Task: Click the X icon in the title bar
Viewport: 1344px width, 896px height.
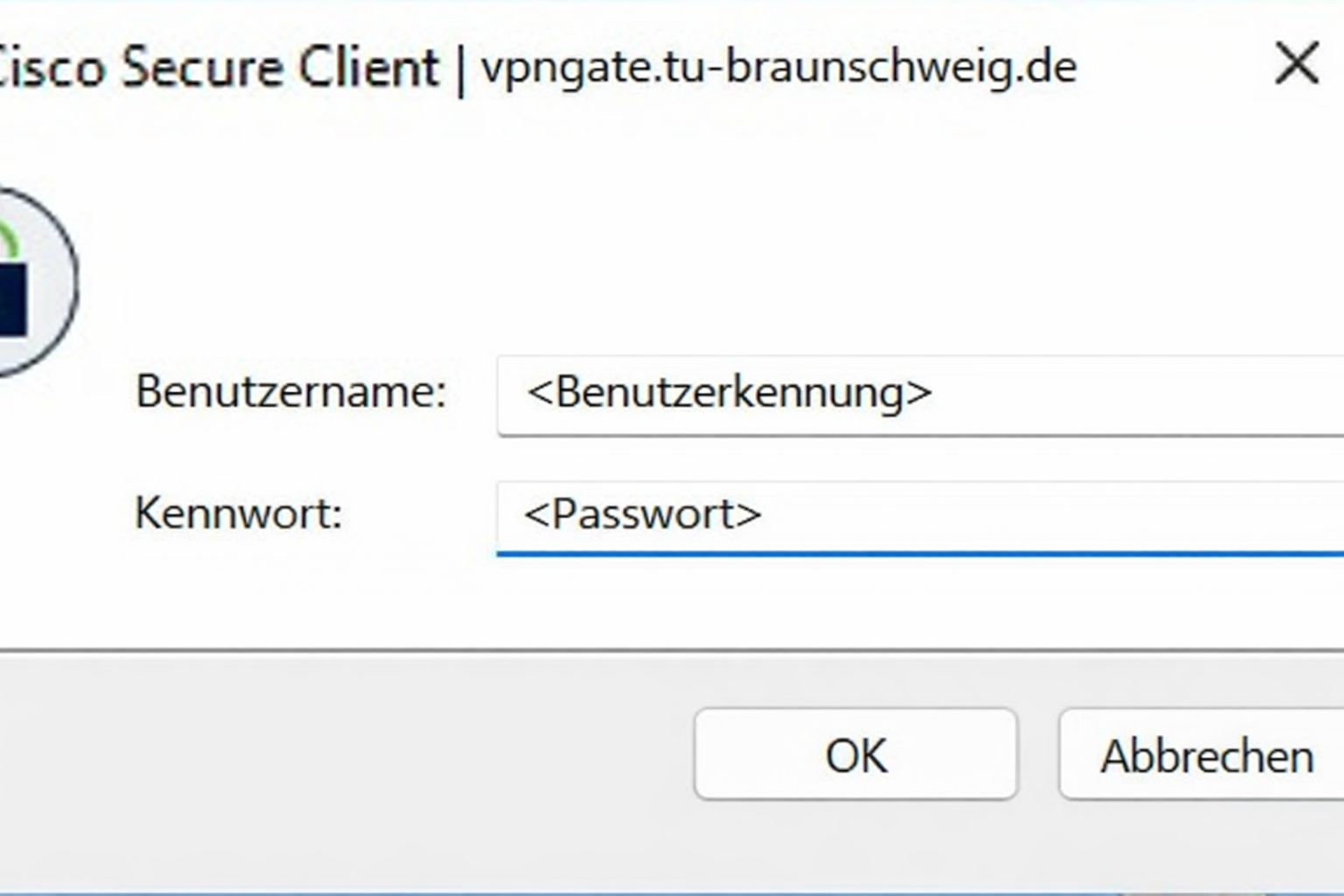Action: [1296, 64]
